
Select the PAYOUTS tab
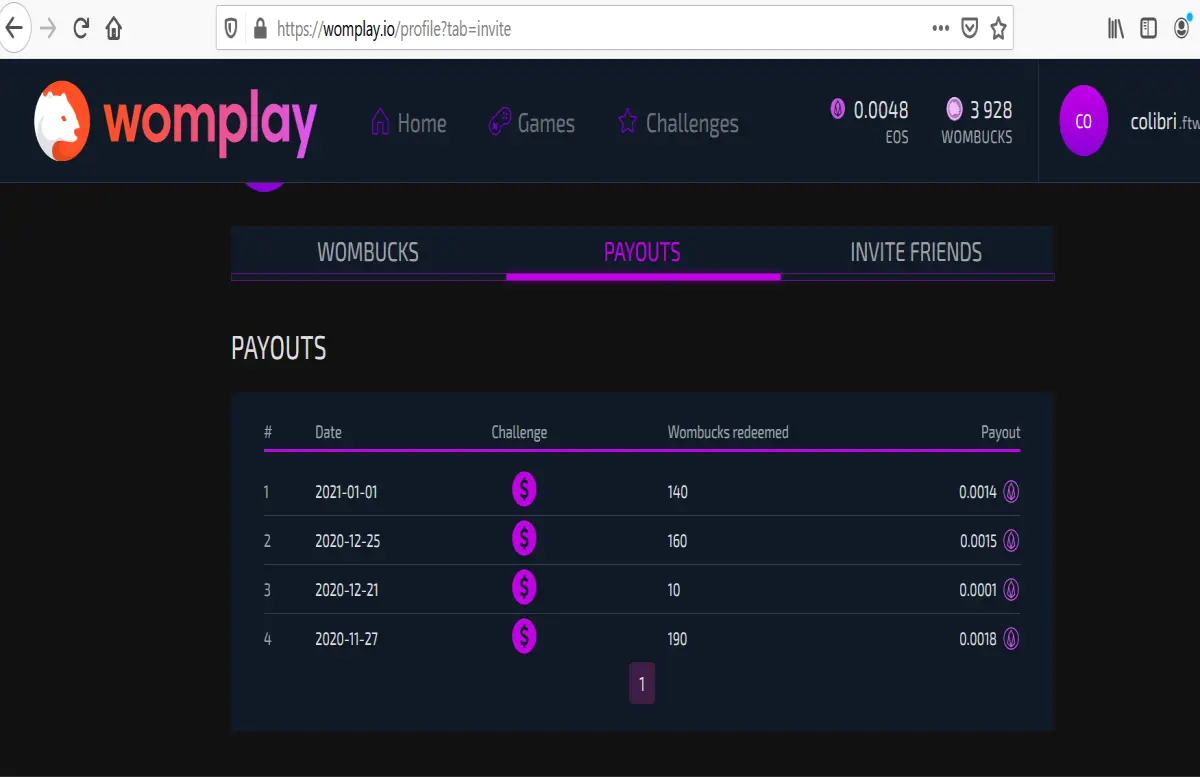point(642,252)
